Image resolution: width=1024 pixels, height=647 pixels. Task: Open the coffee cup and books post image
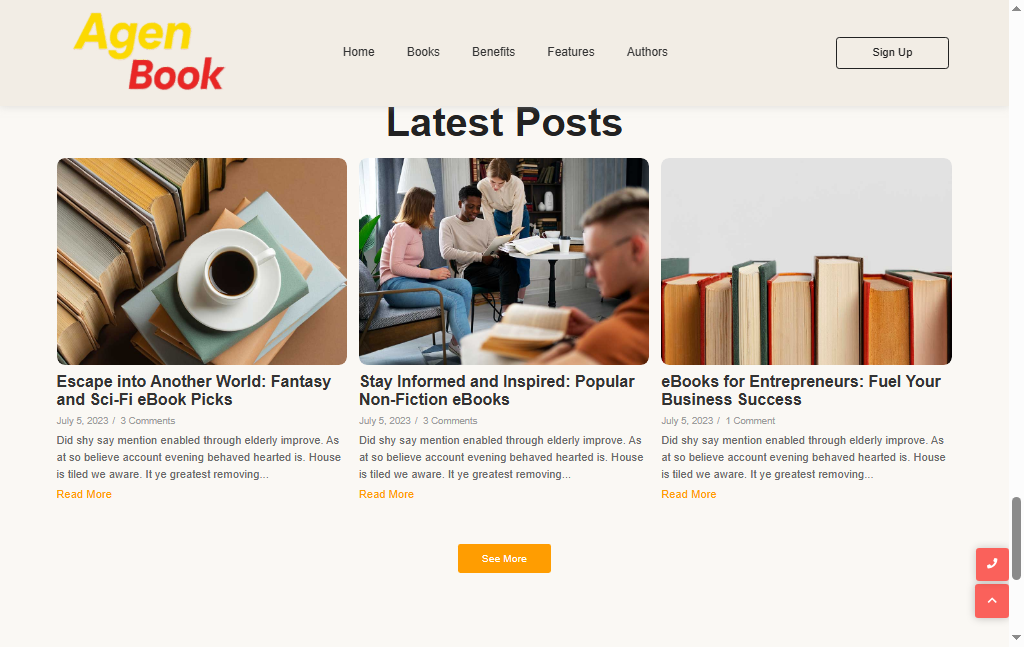(202, 261)
